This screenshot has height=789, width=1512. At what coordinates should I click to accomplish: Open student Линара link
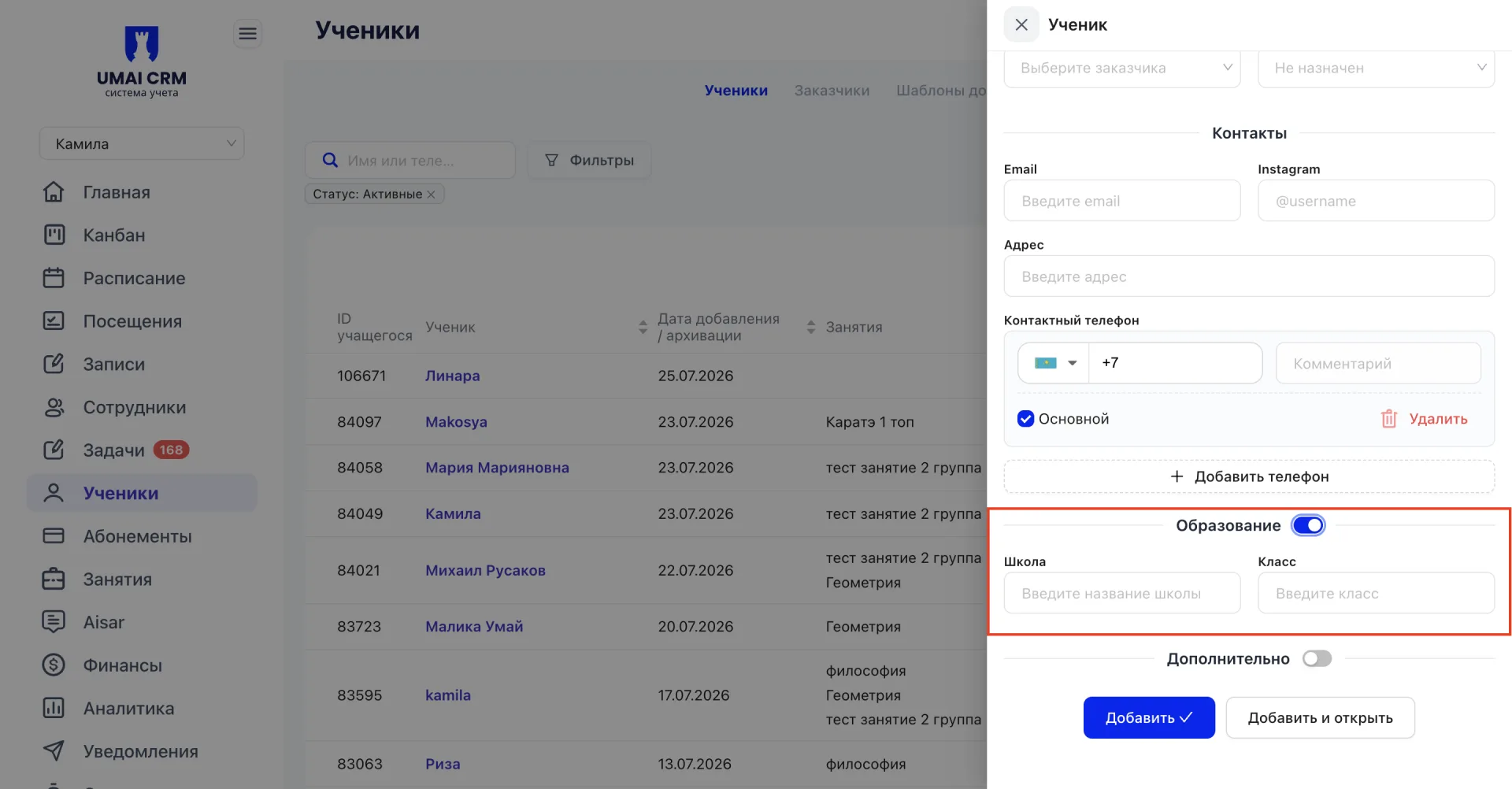(x=452, y=376)
